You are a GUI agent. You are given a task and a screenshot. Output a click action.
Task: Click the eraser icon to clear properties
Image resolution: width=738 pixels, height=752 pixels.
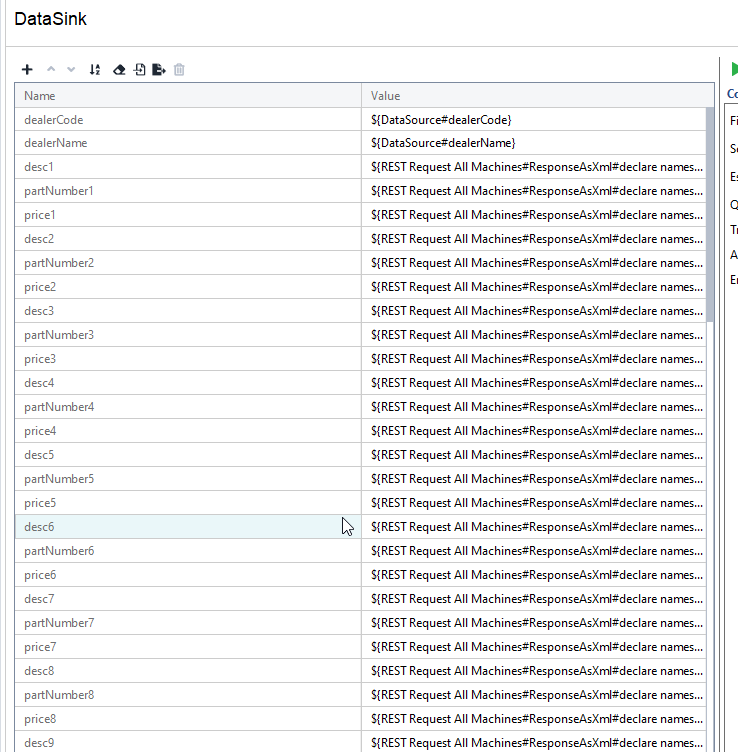click(119, 70)
